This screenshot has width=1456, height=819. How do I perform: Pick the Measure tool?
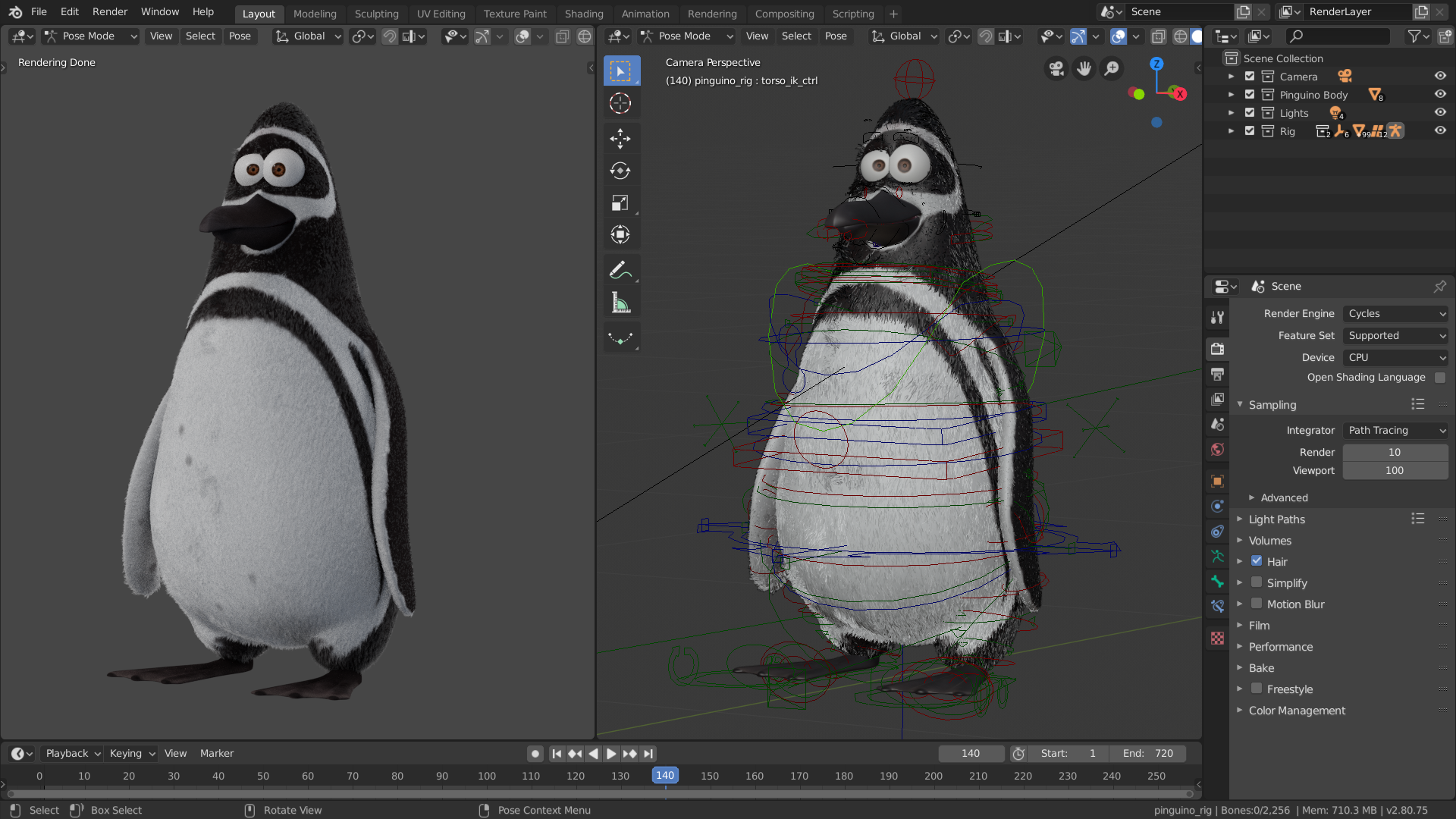tap(620, 303)
